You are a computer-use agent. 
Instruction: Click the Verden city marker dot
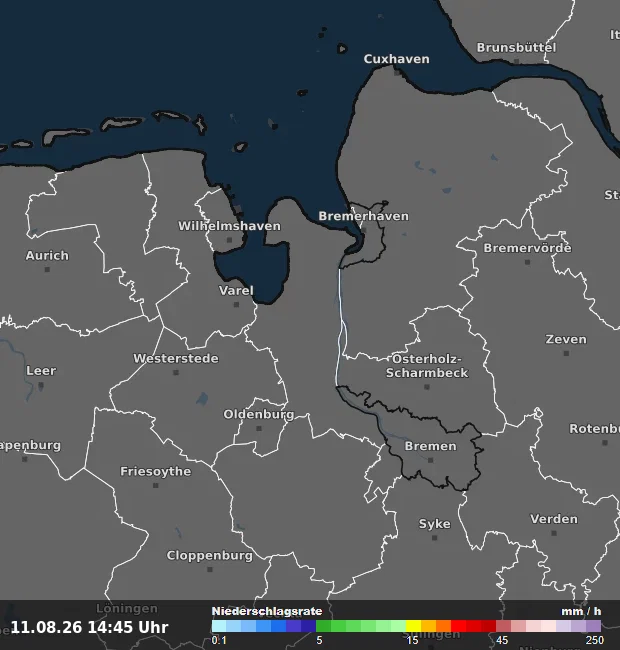click(554, 533)
